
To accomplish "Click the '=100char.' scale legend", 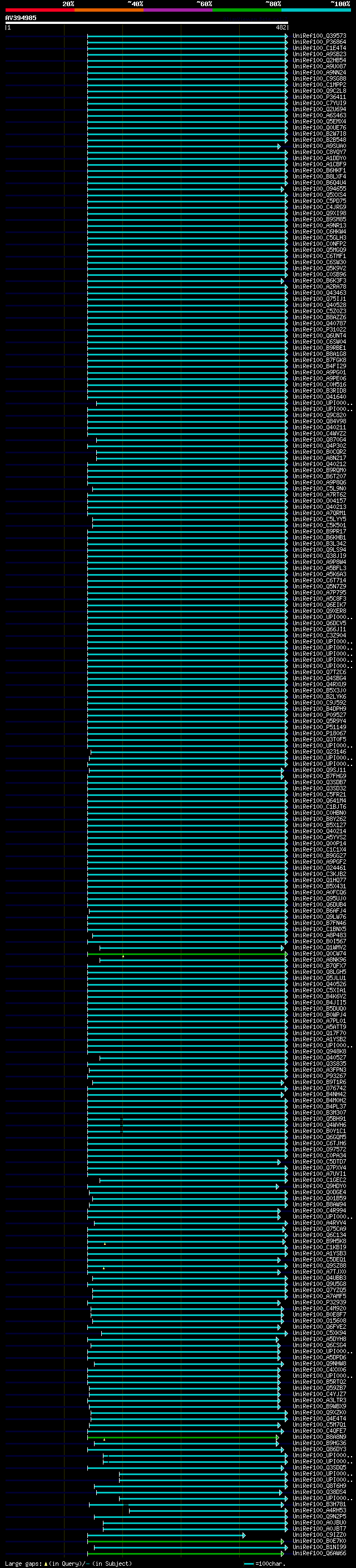I will tap(270, 1563).
